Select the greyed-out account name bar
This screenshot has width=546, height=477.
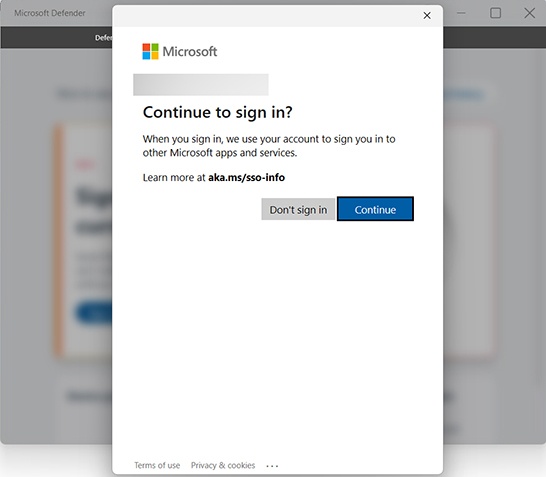point(201,85)
